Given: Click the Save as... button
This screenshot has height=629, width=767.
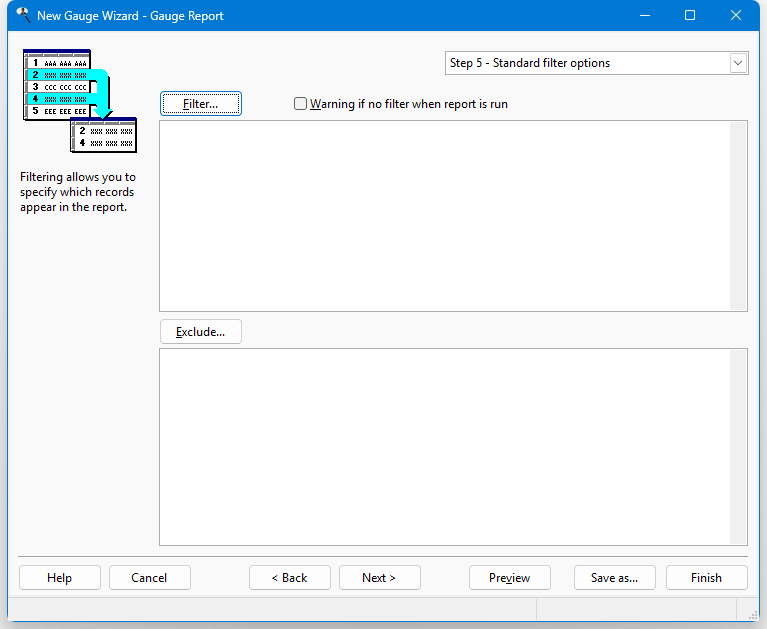Looking at the screenshot, I should pos(614,578).
